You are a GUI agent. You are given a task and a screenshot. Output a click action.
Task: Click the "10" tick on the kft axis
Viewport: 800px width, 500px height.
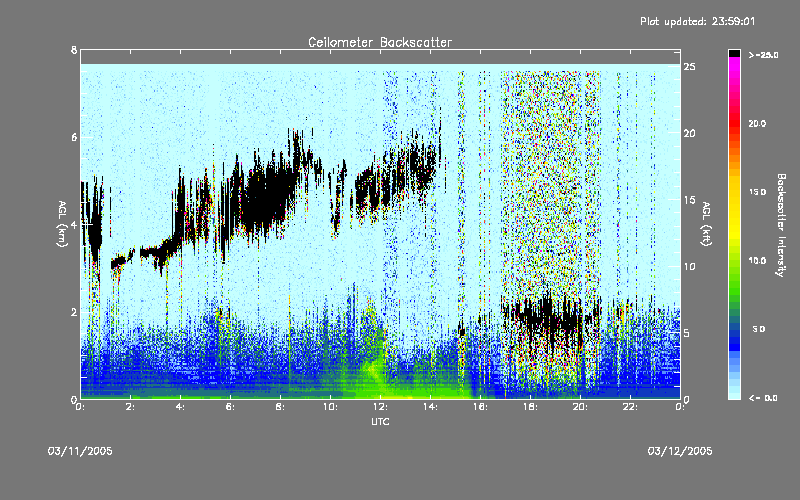690,267
